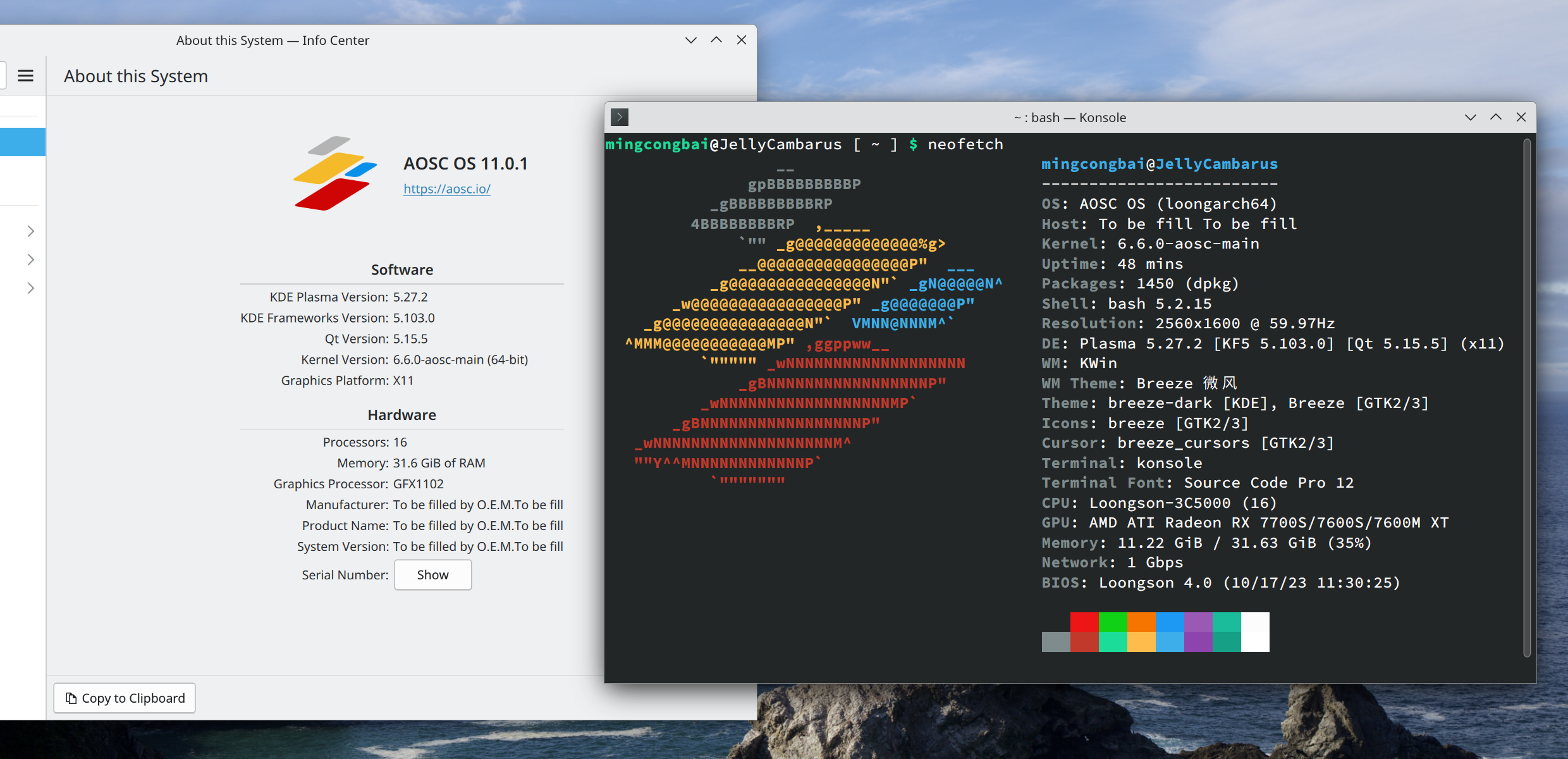Minimize the Info Center window

point(690,40)
